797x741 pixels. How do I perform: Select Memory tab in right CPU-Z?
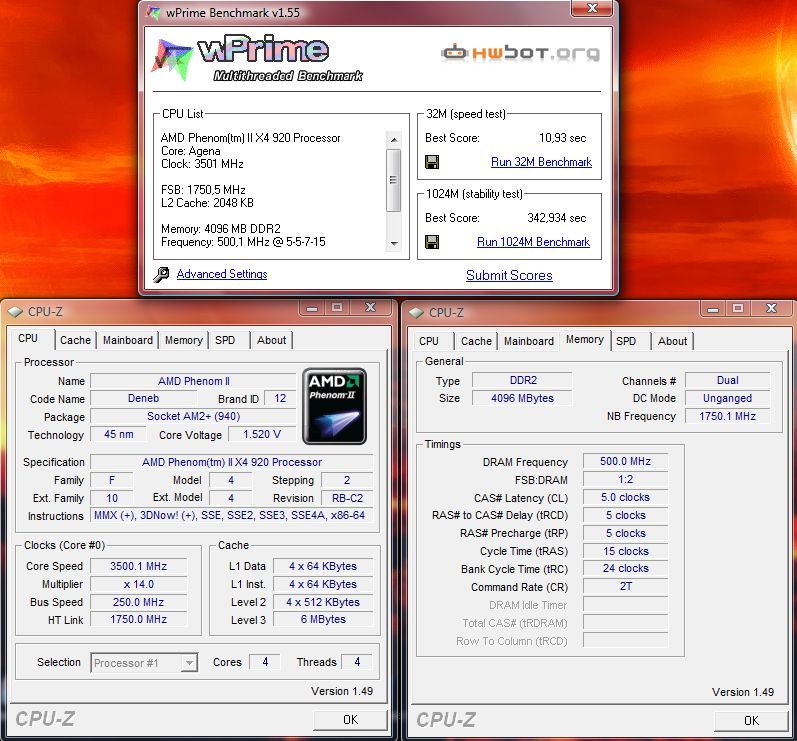[x=585, y=339]
